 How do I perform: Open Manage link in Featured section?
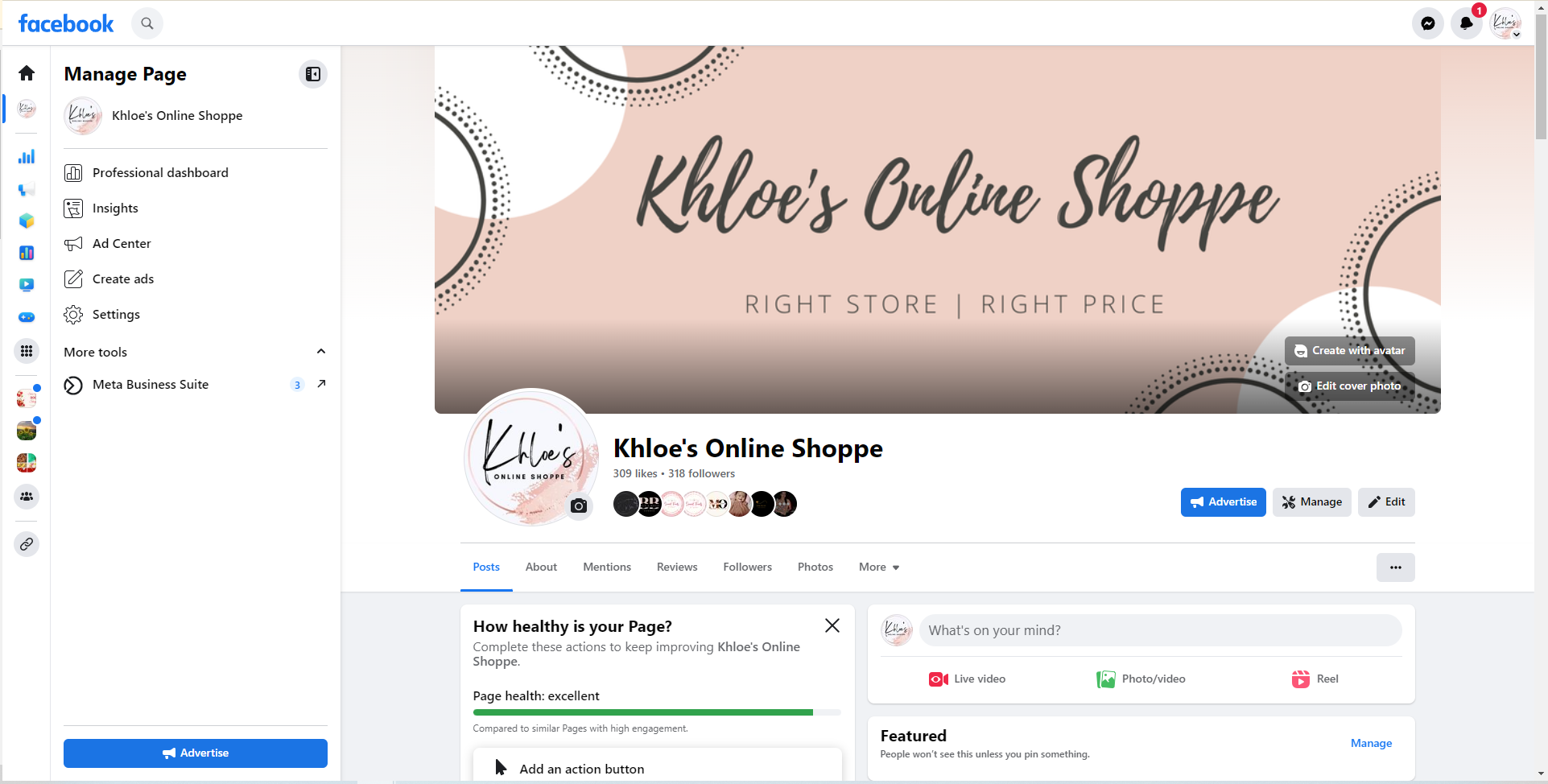coord(1371,743)
